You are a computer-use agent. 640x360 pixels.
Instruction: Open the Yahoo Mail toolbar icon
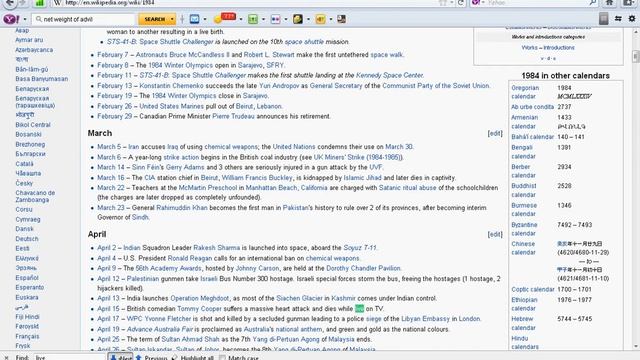point(195,19)
